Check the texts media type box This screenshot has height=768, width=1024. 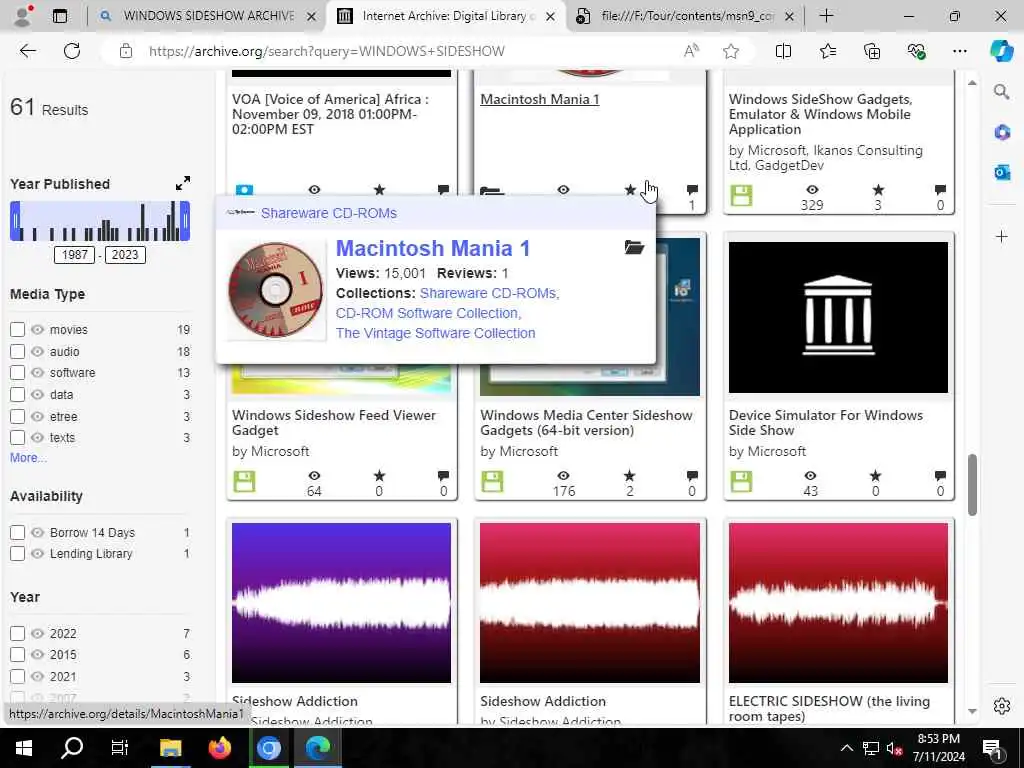click(x=18, y=438)
